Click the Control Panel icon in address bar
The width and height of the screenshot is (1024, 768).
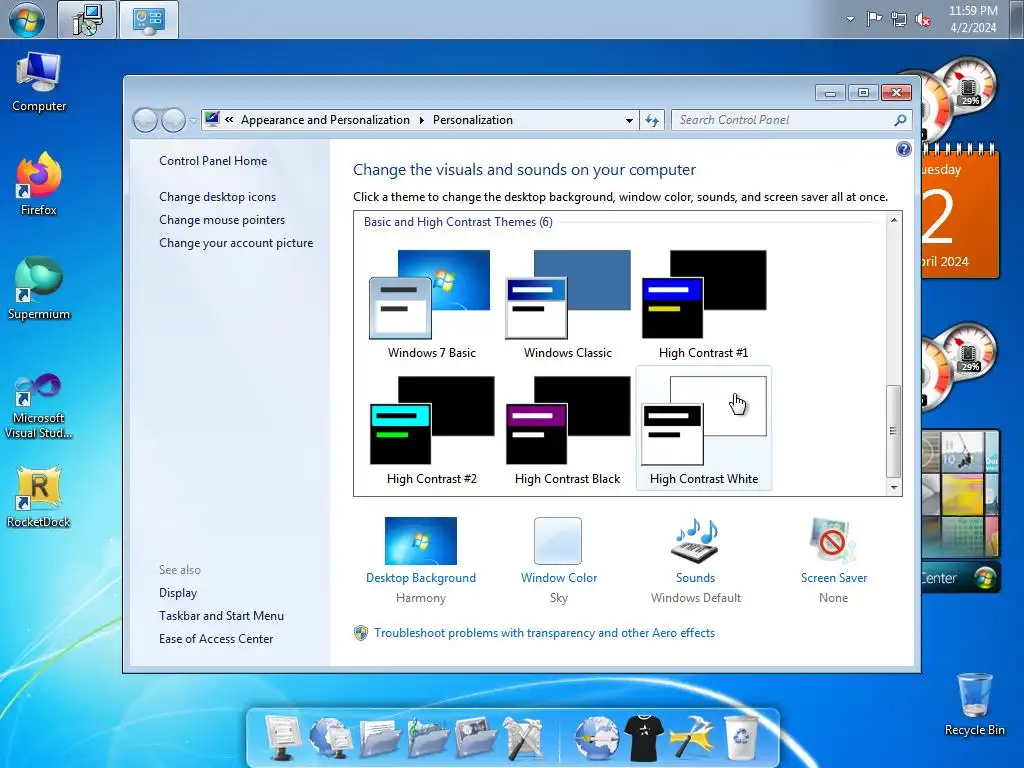point(212,120)
